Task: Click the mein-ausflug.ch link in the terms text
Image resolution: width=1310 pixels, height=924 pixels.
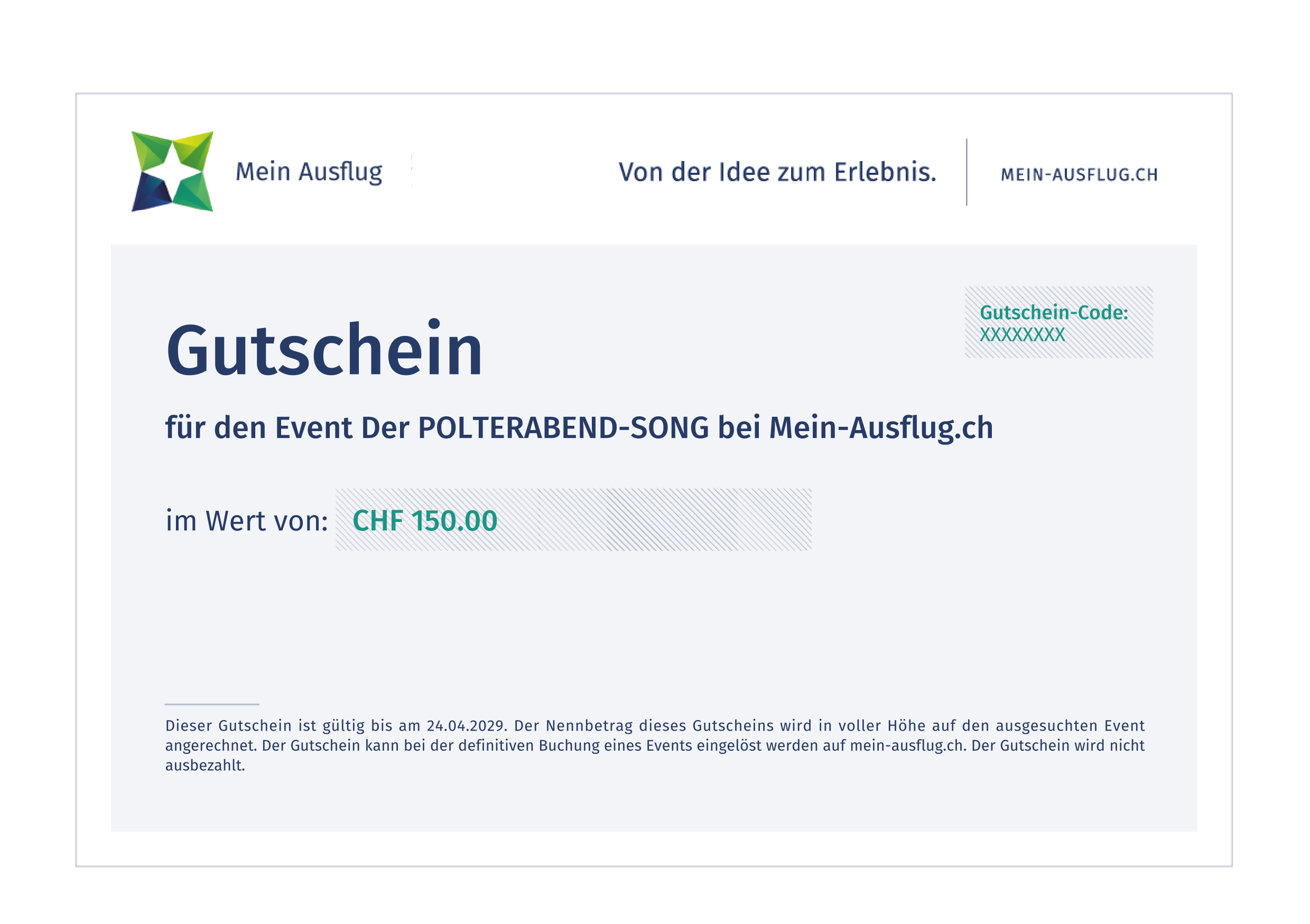Action: pos(908,744)
